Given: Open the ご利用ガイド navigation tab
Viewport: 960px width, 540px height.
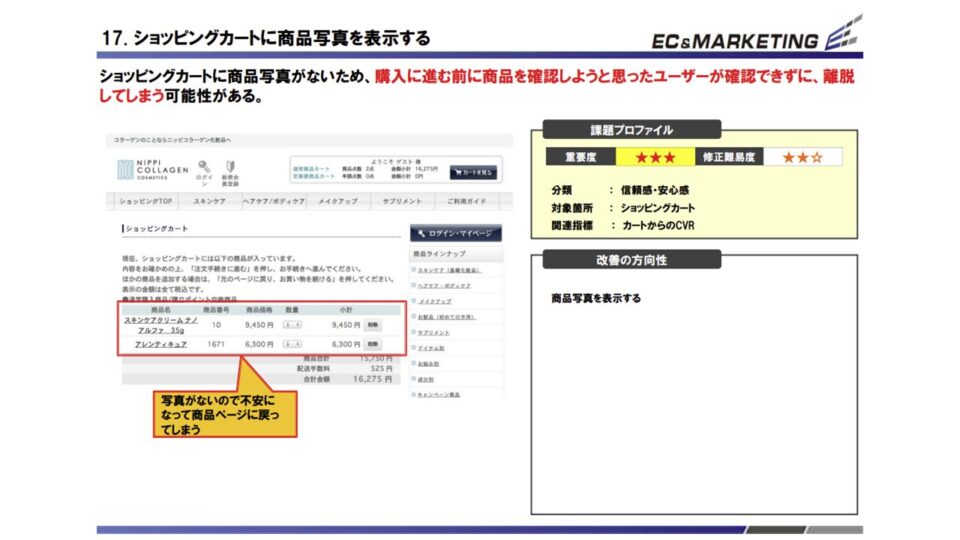Looking at the screenshot, I should pyautogui.click(x=467, y=201).
